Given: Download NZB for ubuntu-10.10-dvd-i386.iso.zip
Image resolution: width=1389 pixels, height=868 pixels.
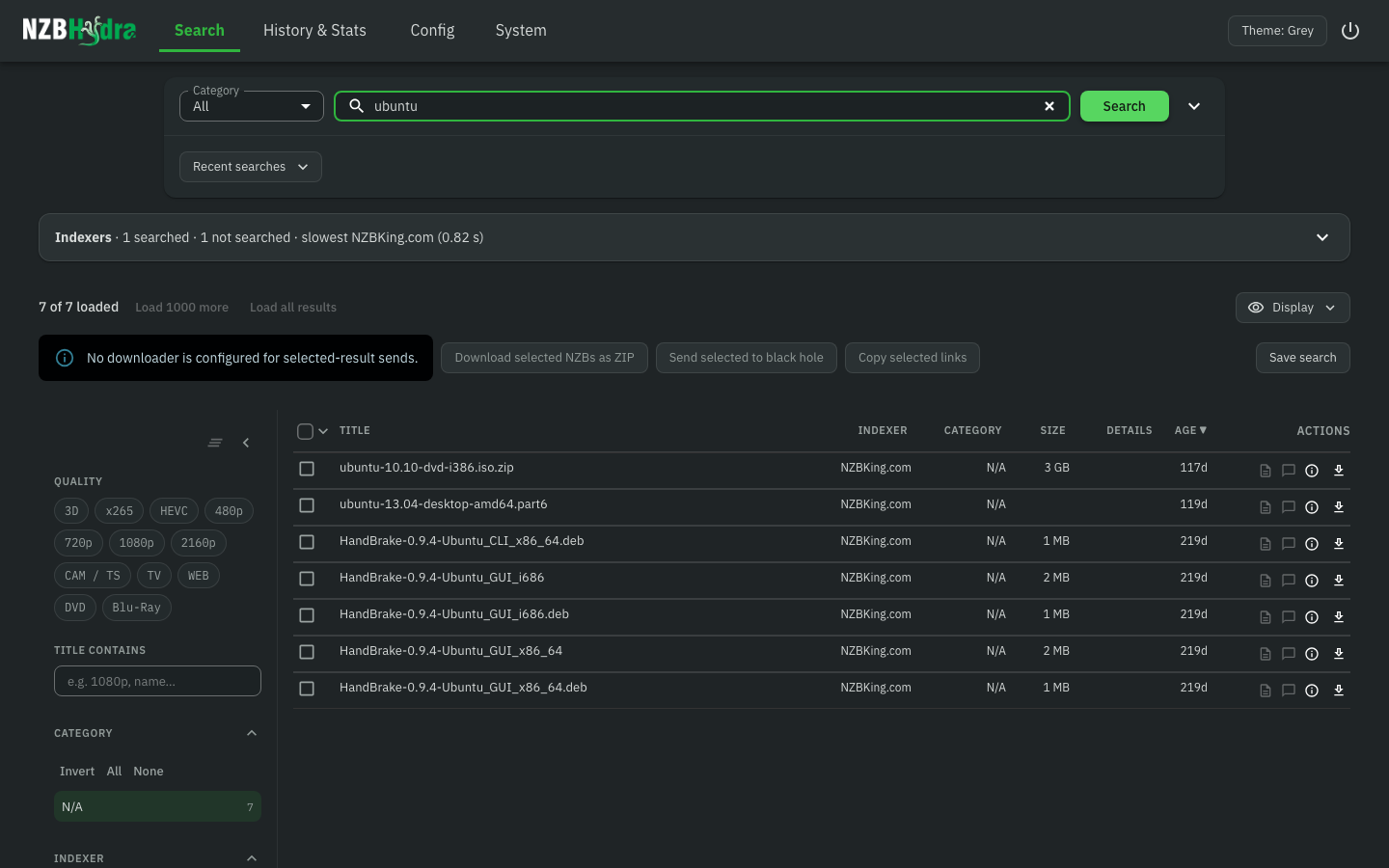Looking at the screenshot, I should [1339, 471].
